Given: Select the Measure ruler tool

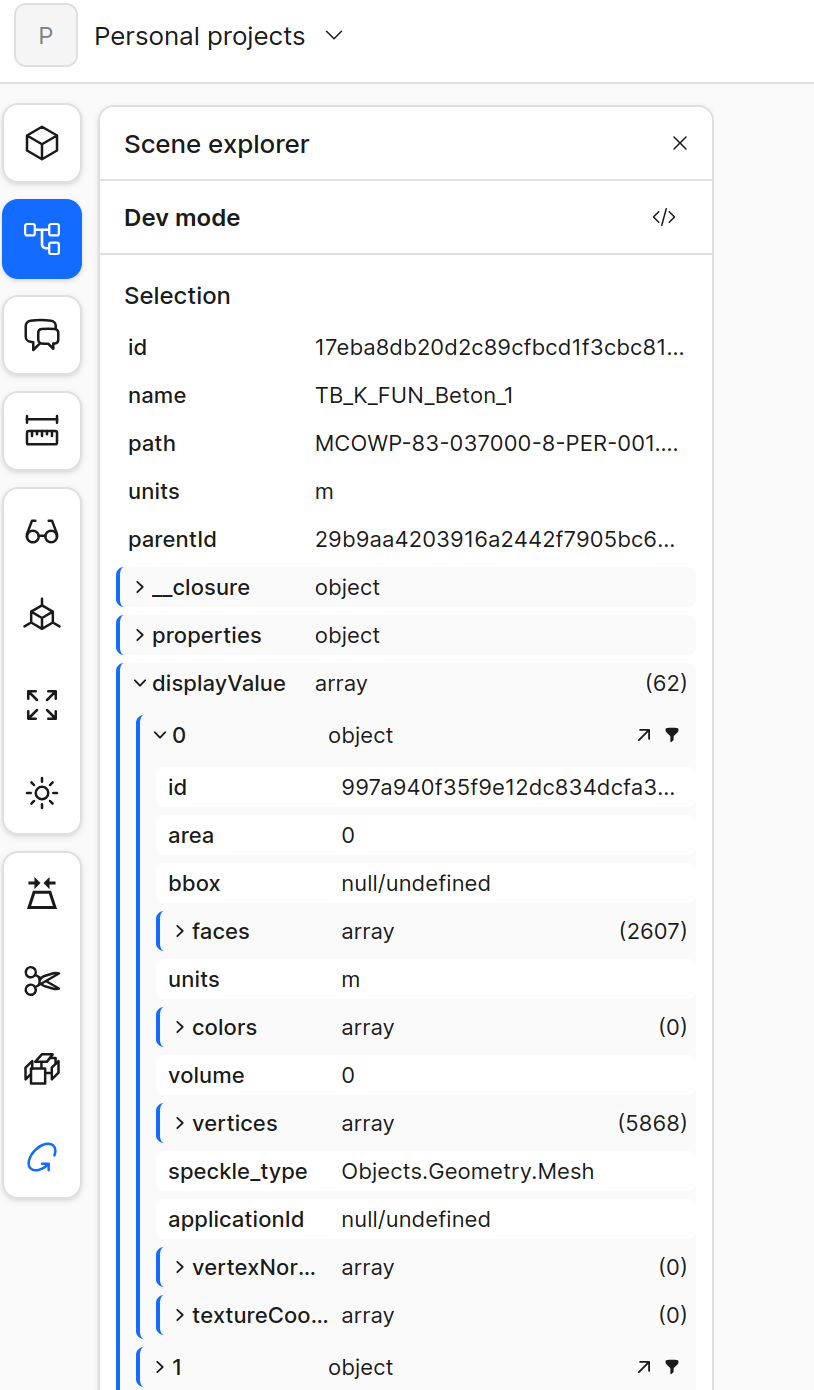Looking at the screenshot, I should click(42, 431).
